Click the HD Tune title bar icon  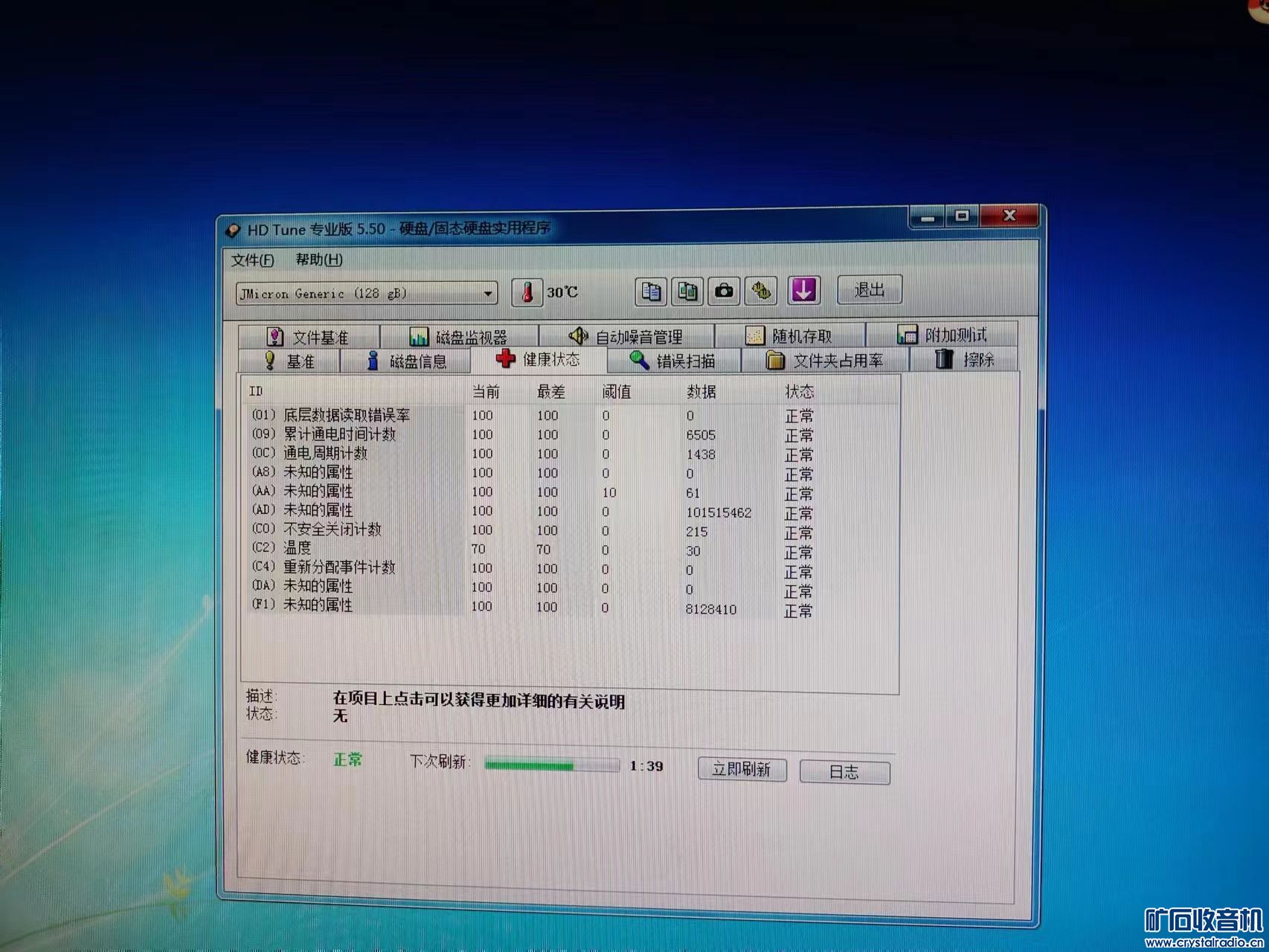(x=233, y=230)
